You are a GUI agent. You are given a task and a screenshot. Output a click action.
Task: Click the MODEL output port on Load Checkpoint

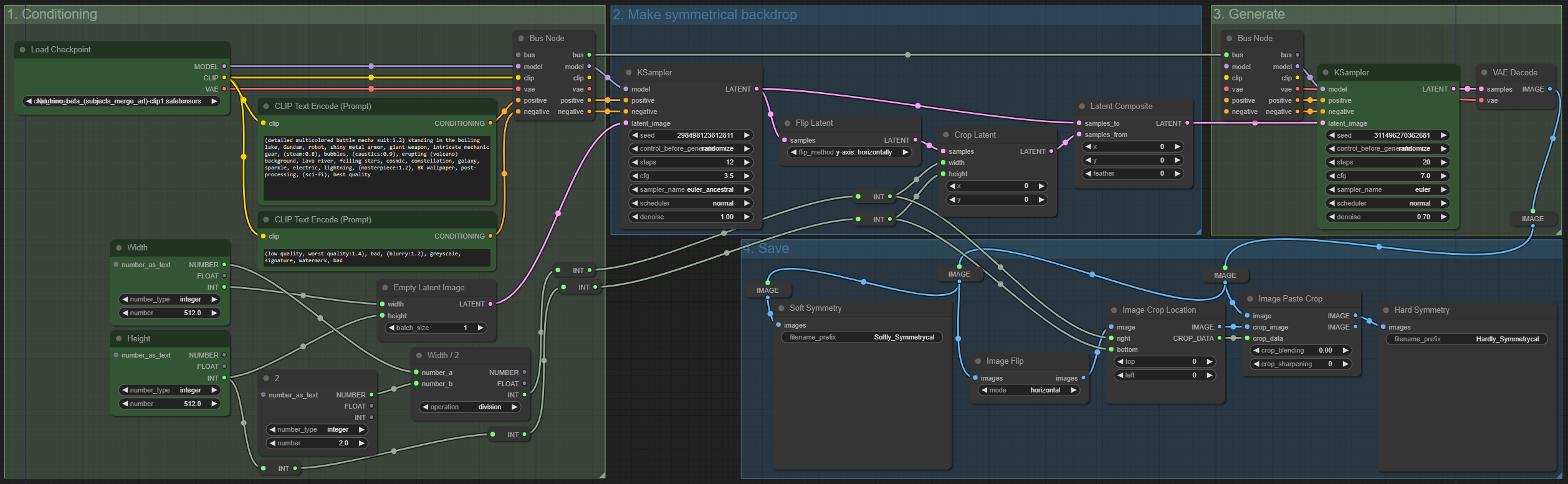[x=224, y=67]
